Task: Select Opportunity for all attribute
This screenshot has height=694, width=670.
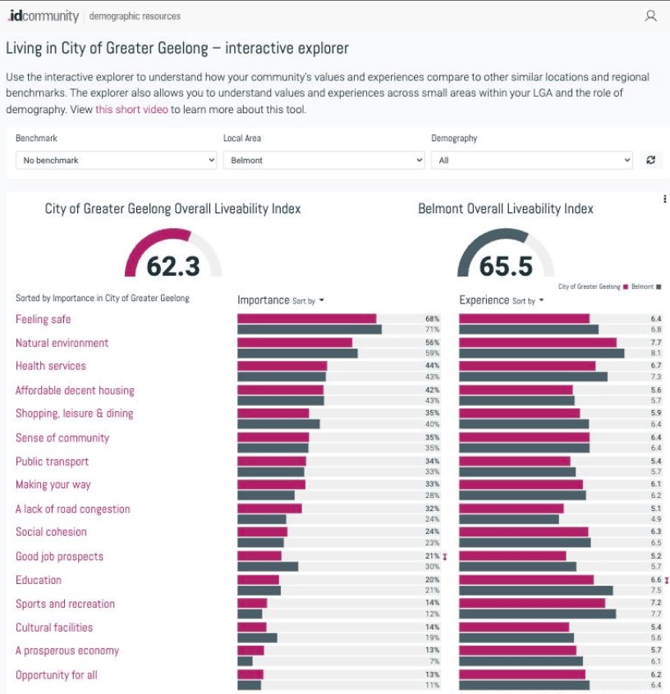Action: pos(57,675)
